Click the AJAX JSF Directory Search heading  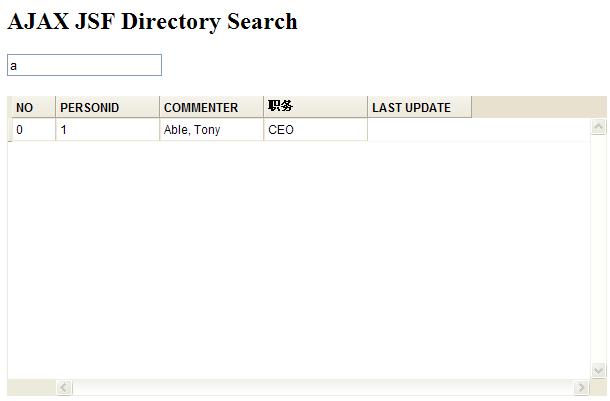pos(152,22)
